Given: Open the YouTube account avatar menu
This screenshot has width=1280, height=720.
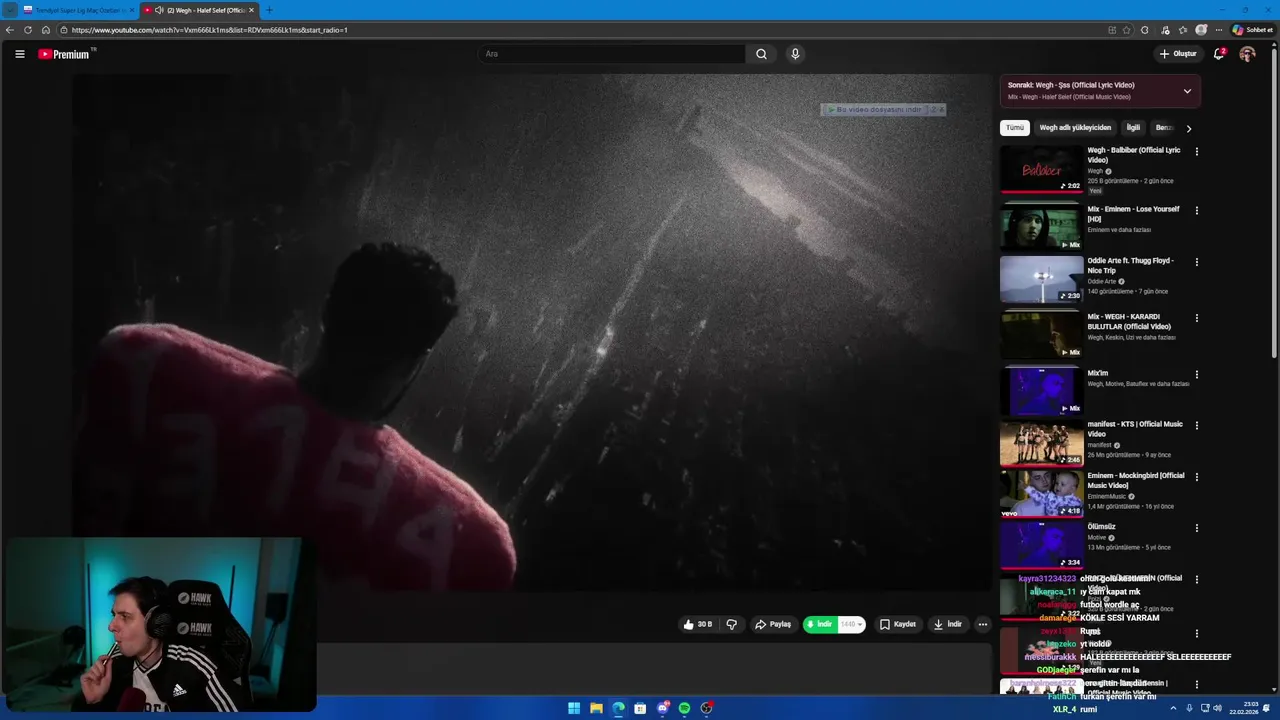Looking at the screenshot, I should (x=1247, y=54).
